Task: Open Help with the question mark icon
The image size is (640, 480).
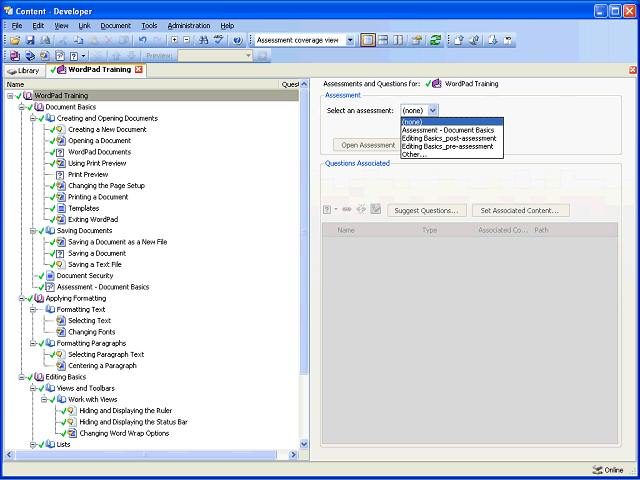Action: tap(238, 40)
